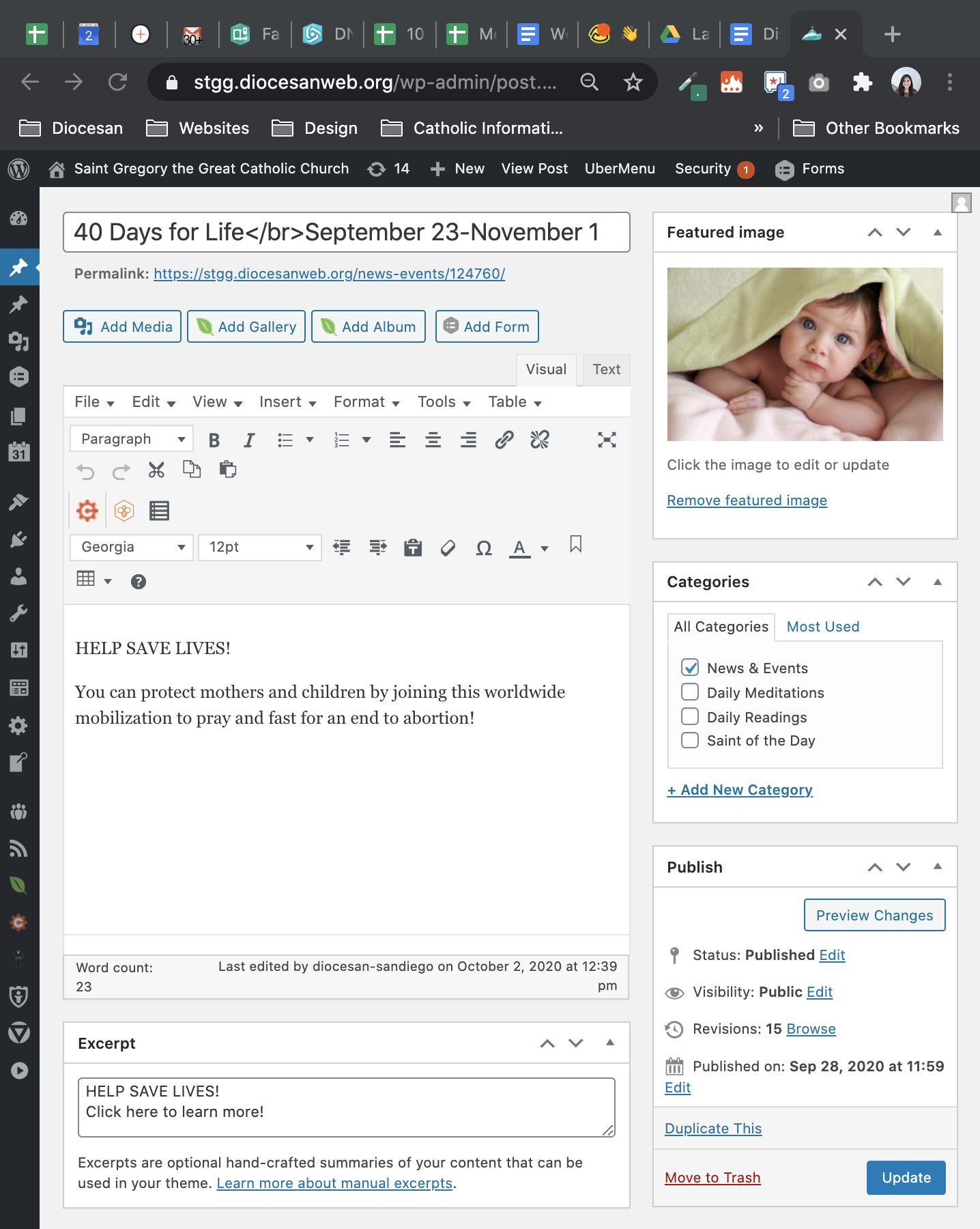Click the Remove featured image link
Screen dimensions: 980x1229
click(x=747, y=500)
